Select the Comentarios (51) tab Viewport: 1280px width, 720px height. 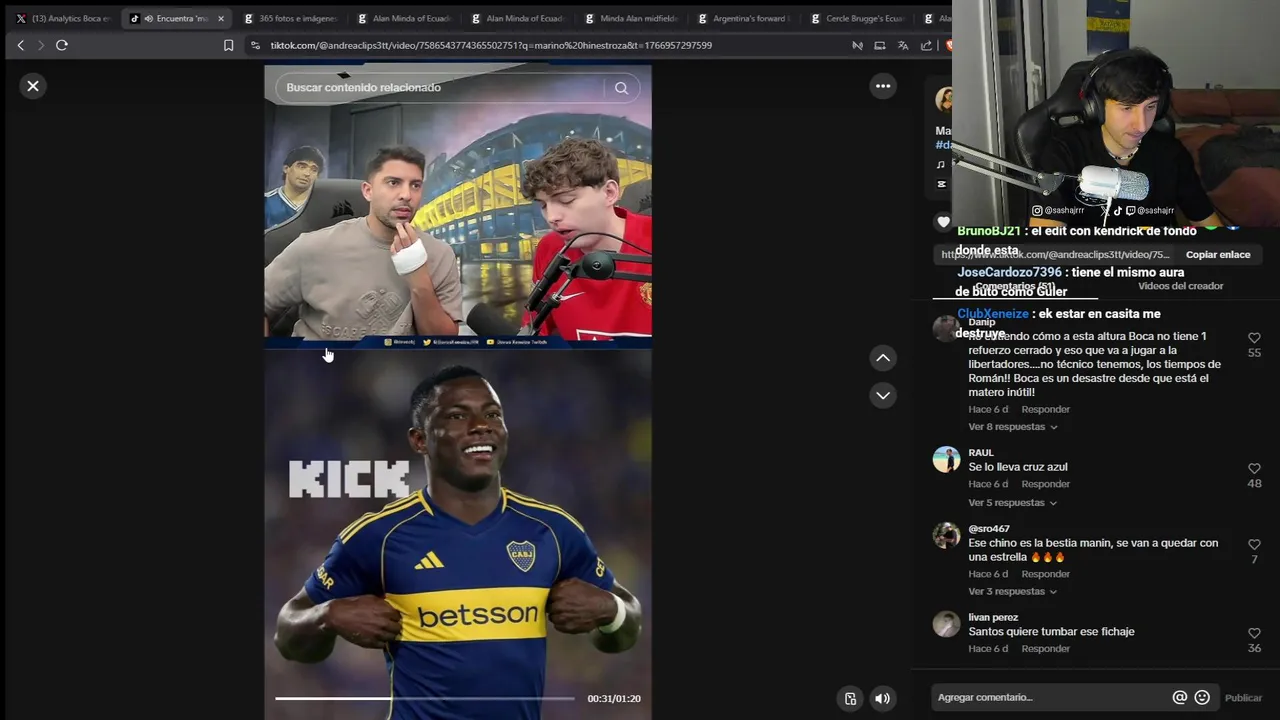pyautogui.click(x=1015, y=287)
